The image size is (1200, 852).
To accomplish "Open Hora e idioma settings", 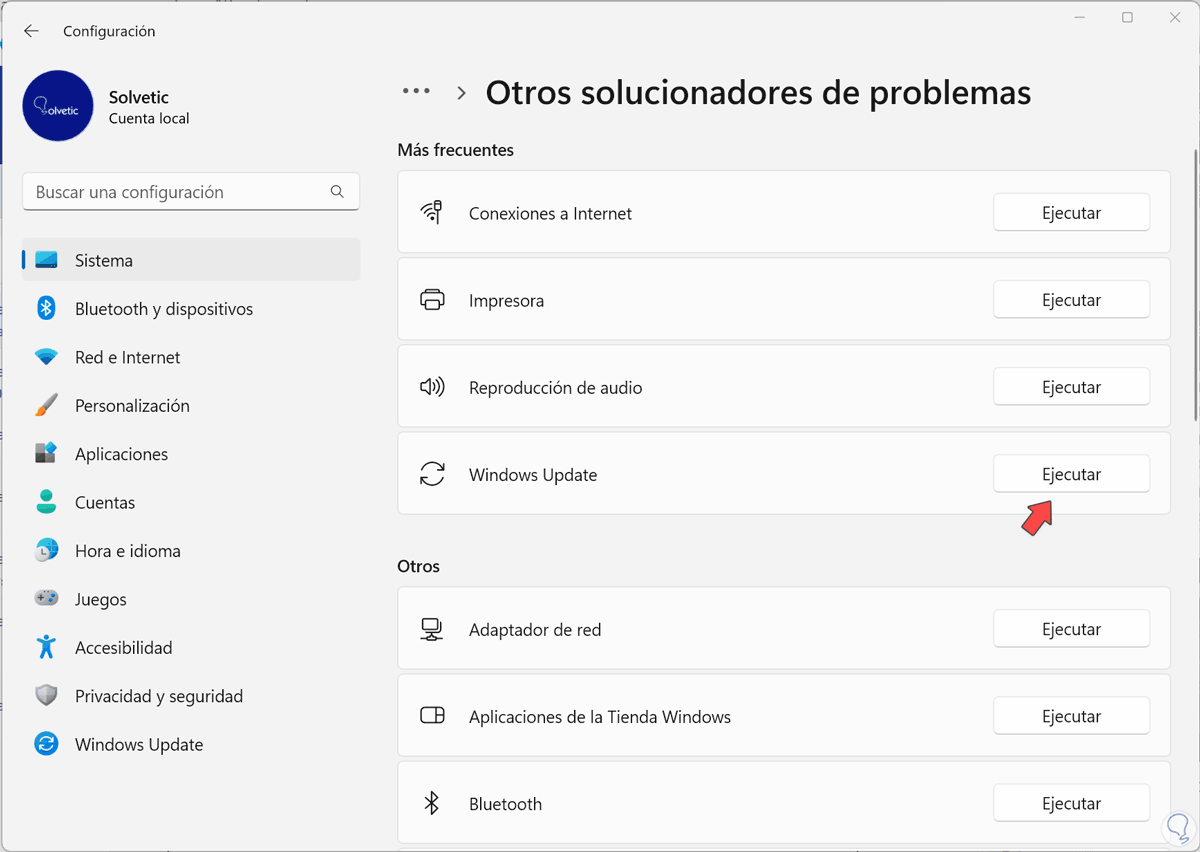I will pos(128,551).
